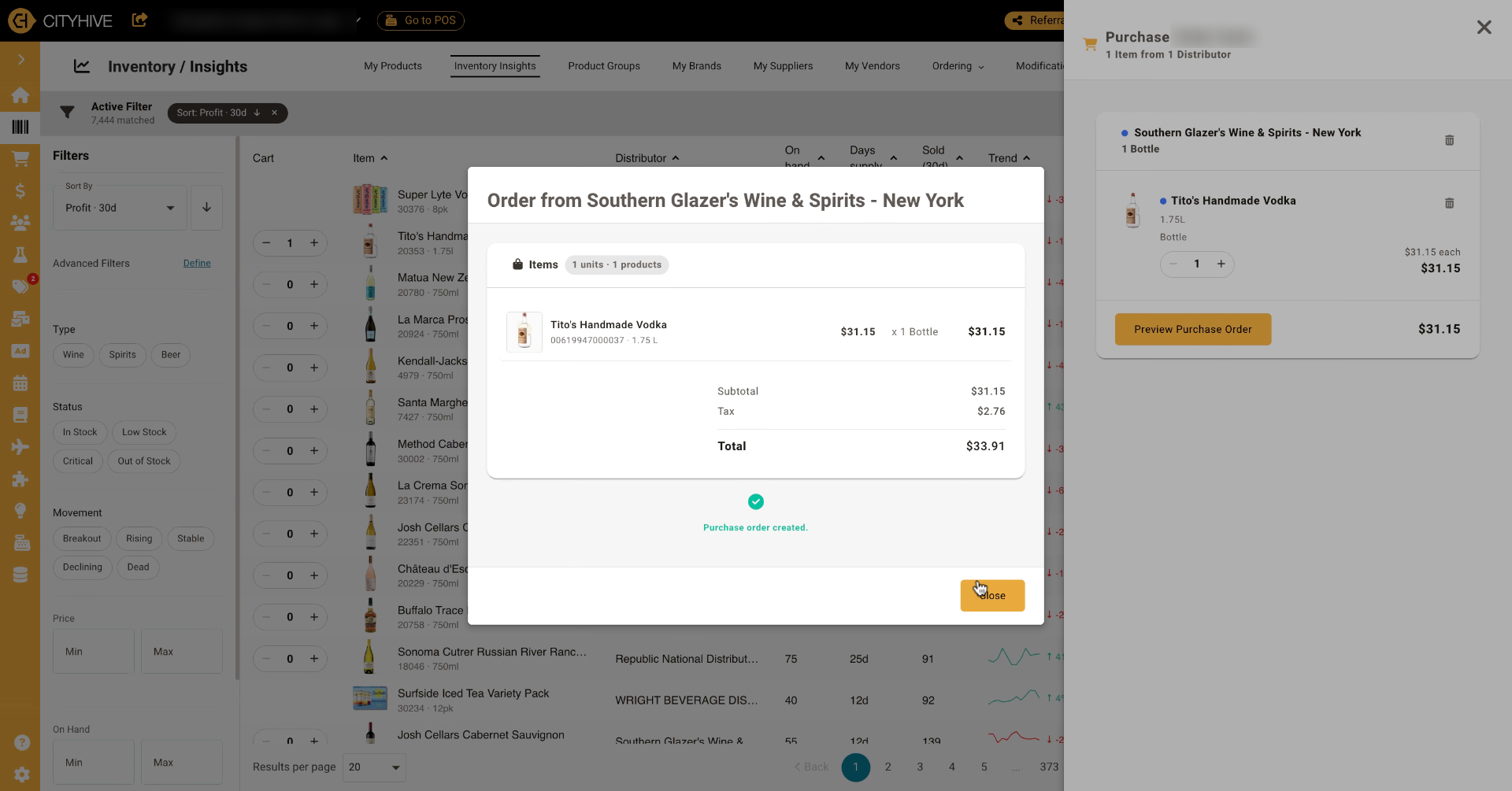Go to page 2 of results
This screenshot has height=791, width=1512.
pos(888,767)
